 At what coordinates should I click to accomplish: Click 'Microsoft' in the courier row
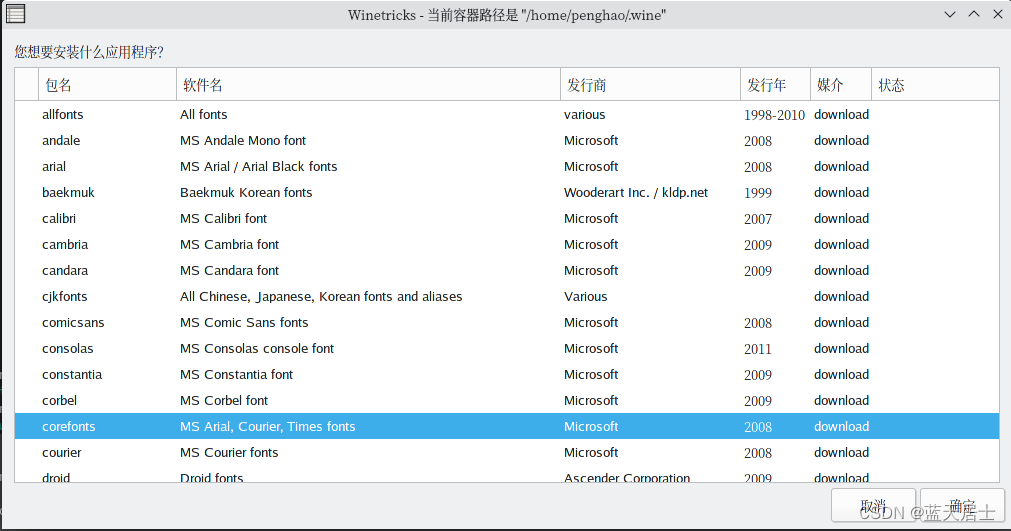tap(591, 452)
